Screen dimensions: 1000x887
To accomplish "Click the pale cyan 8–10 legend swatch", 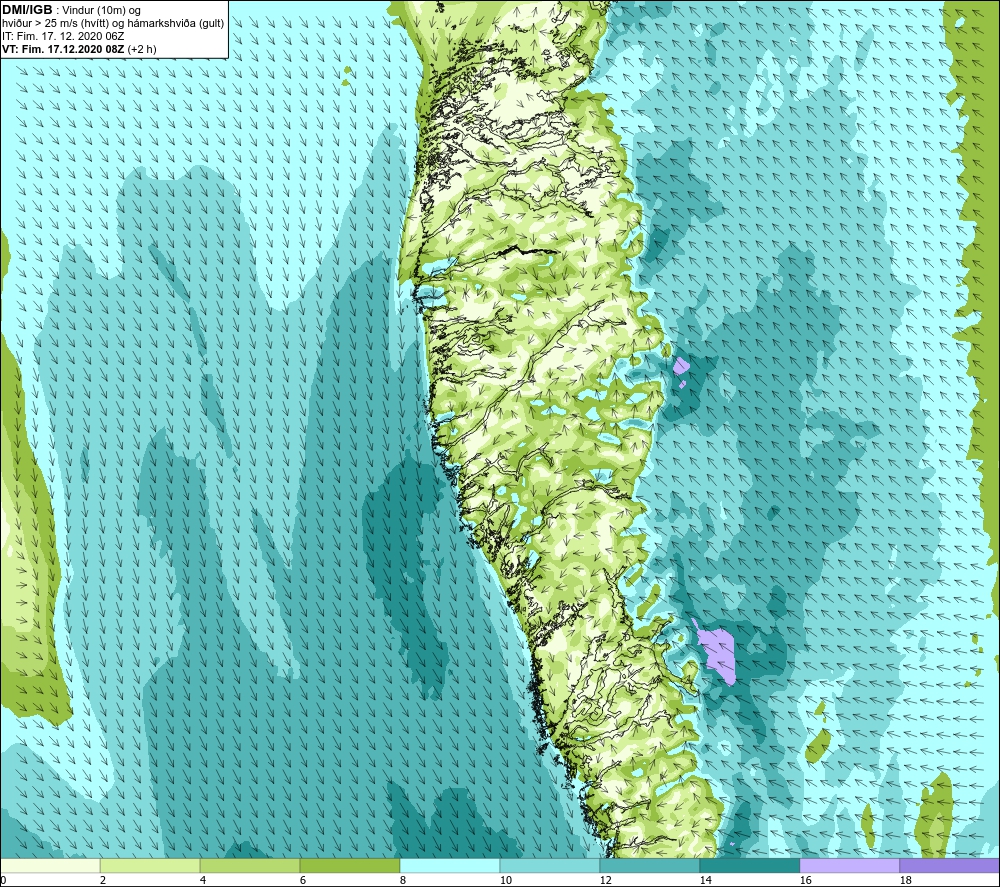I will [450, 865].
